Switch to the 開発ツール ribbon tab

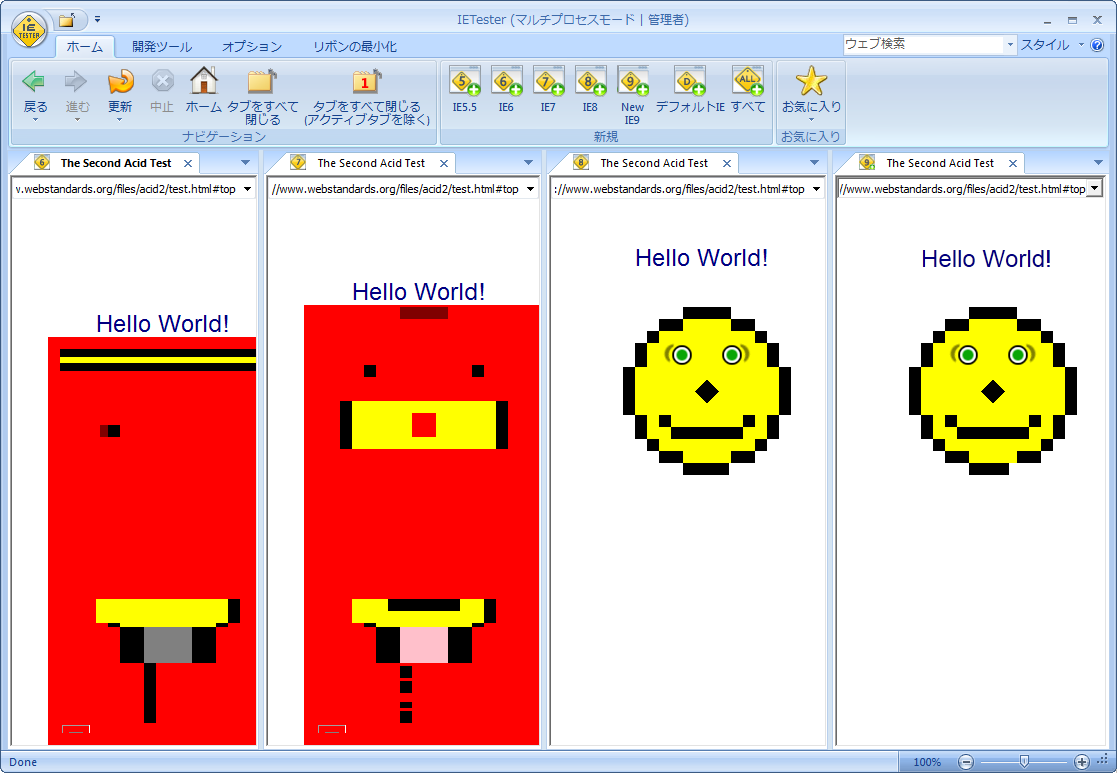pyautogui.click(x=162, y=47)
